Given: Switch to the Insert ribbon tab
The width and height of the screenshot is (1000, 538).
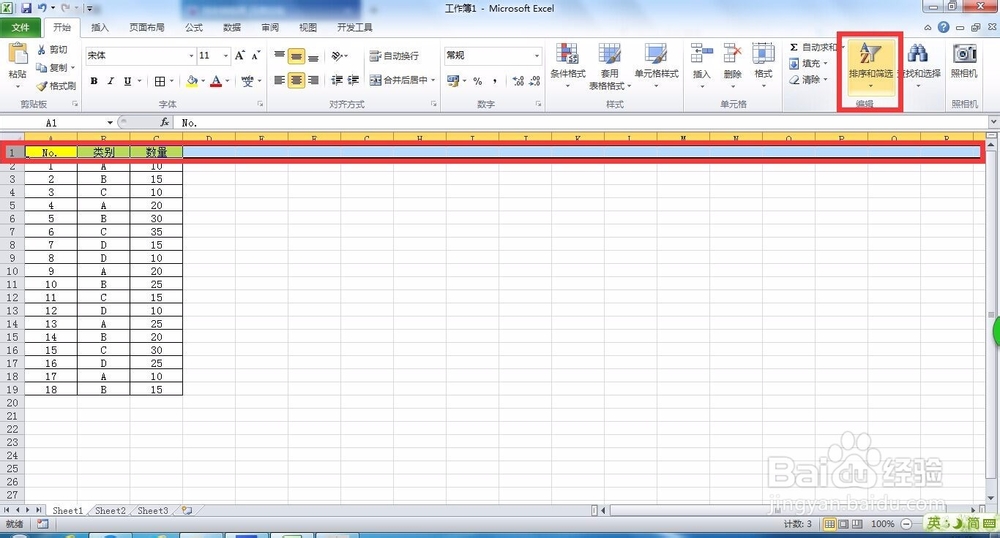Looking at the screenshot, I should 99,27.
